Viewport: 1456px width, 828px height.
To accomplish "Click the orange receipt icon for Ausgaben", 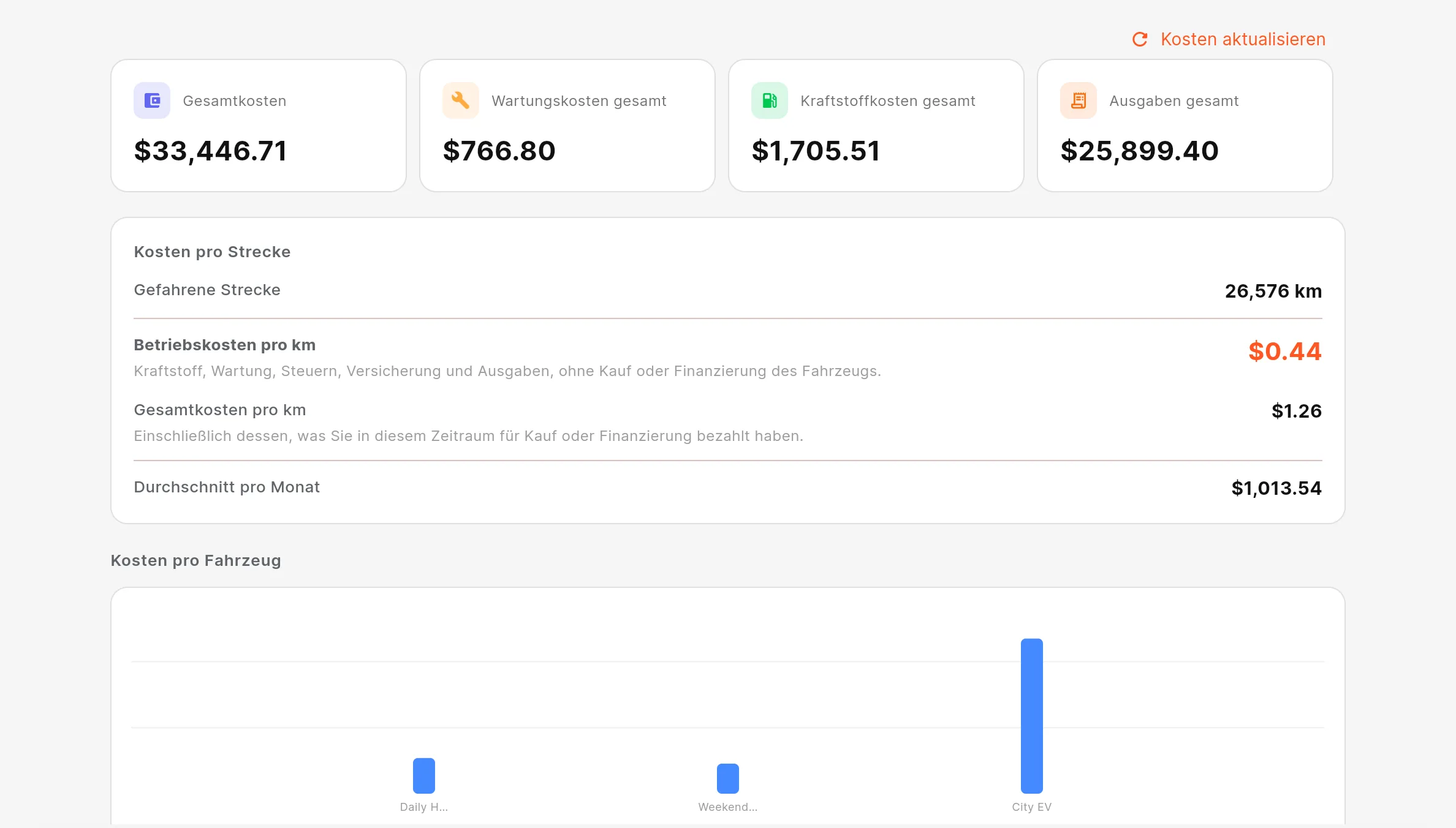I will coord(1079,100).
